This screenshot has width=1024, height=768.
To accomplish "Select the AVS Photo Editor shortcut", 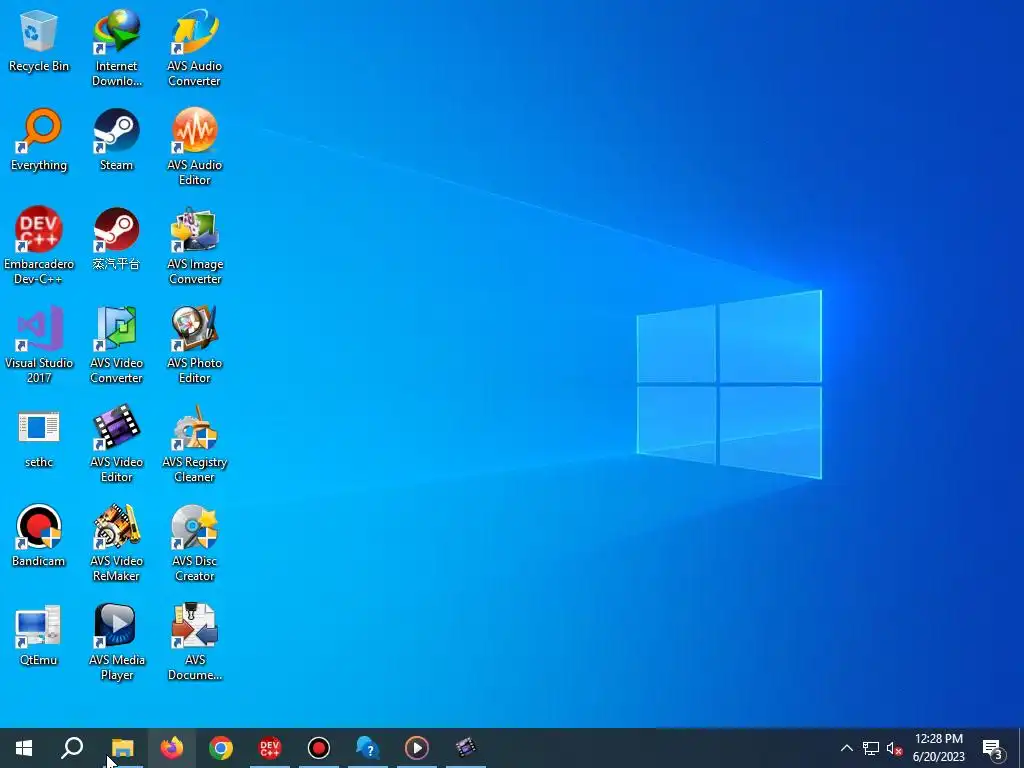I will pyautogui.click(x=195, y=345).
